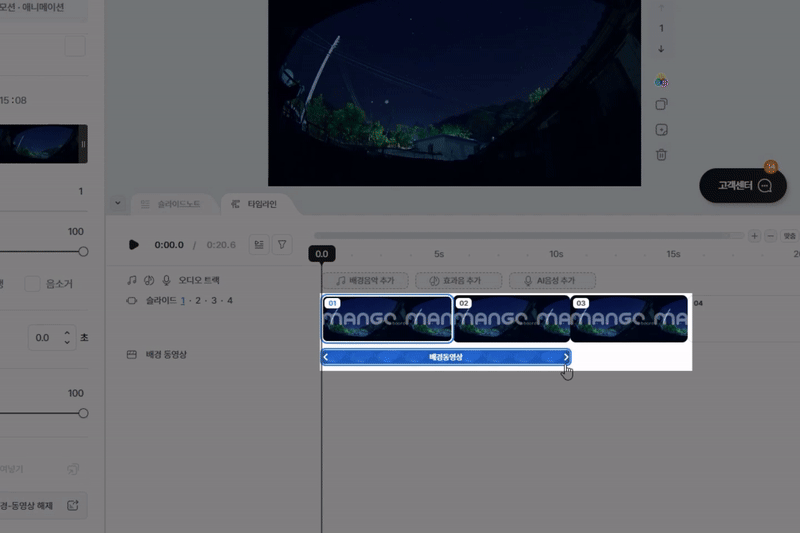Switch to the 슬라이드노트 tab
The height and width of the screenshot is (533, 800).
(170, 204)
